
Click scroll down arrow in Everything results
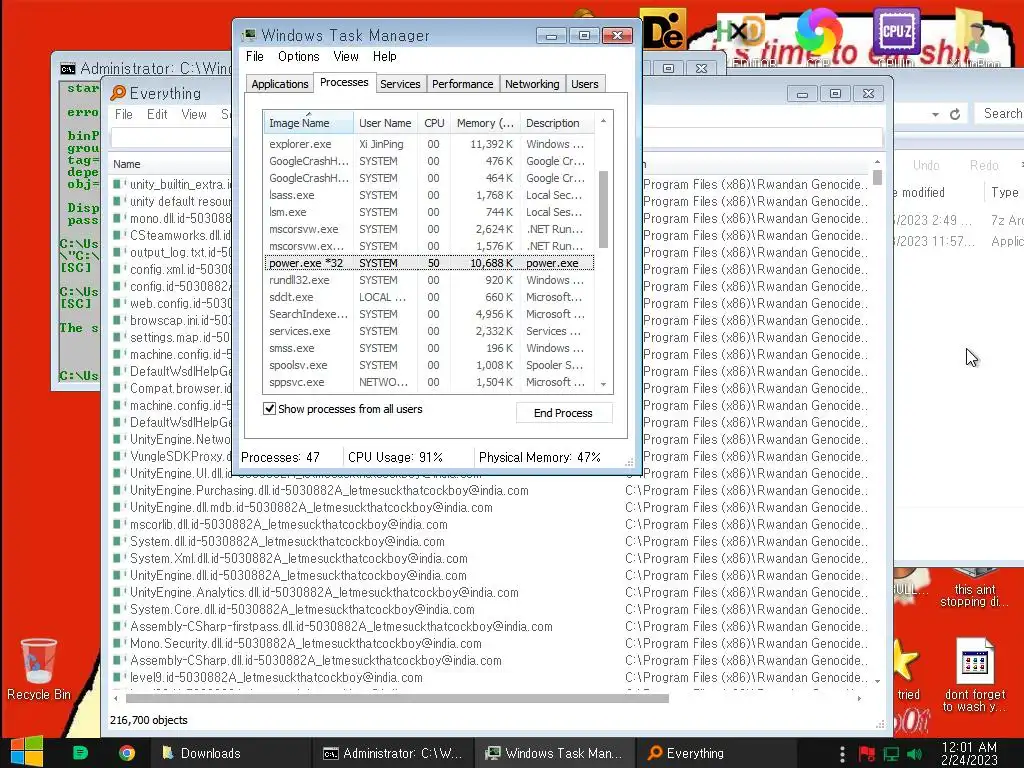(x=877, y=680)
